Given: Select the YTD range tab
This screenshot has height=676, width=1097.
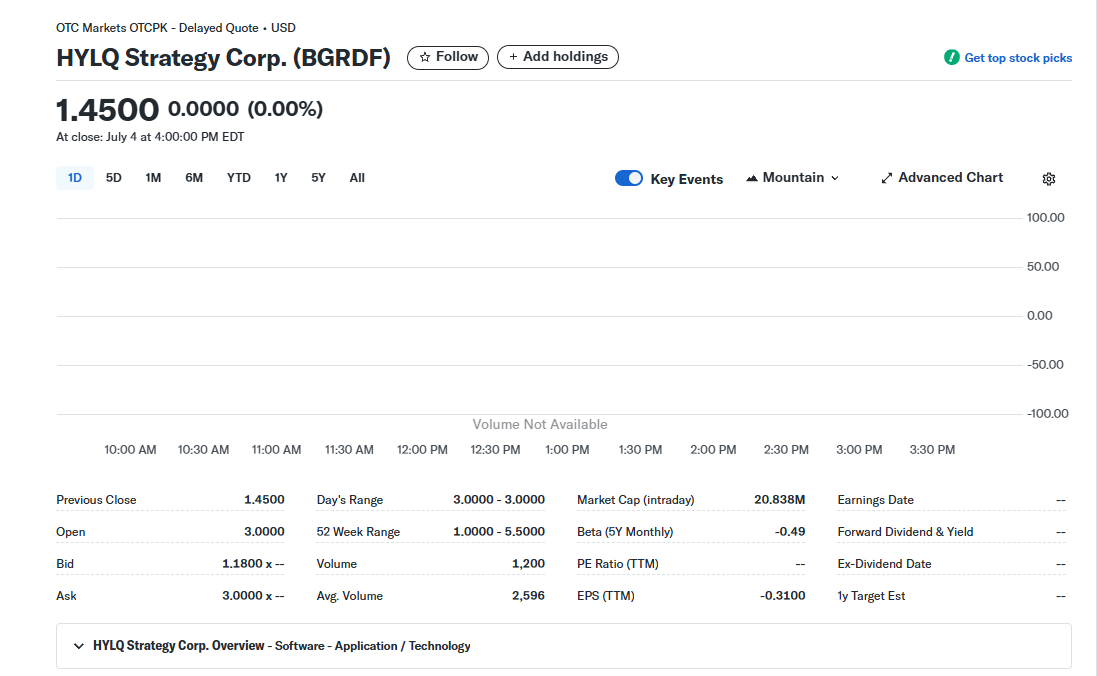Looking at the screenshot, I should coord(239,178).
